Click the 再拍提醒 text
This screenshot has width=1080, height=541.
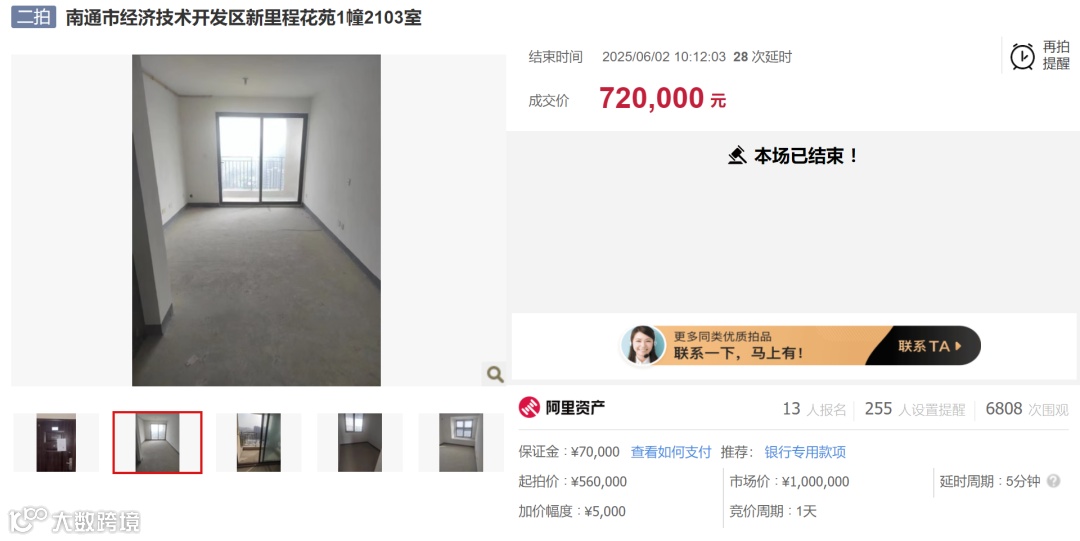pos(1056,55)
